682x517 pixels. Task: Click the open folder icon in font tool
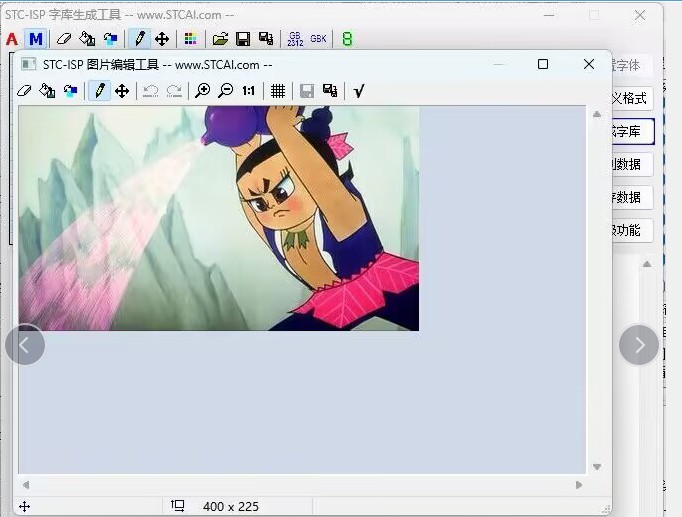click(220, 39)
